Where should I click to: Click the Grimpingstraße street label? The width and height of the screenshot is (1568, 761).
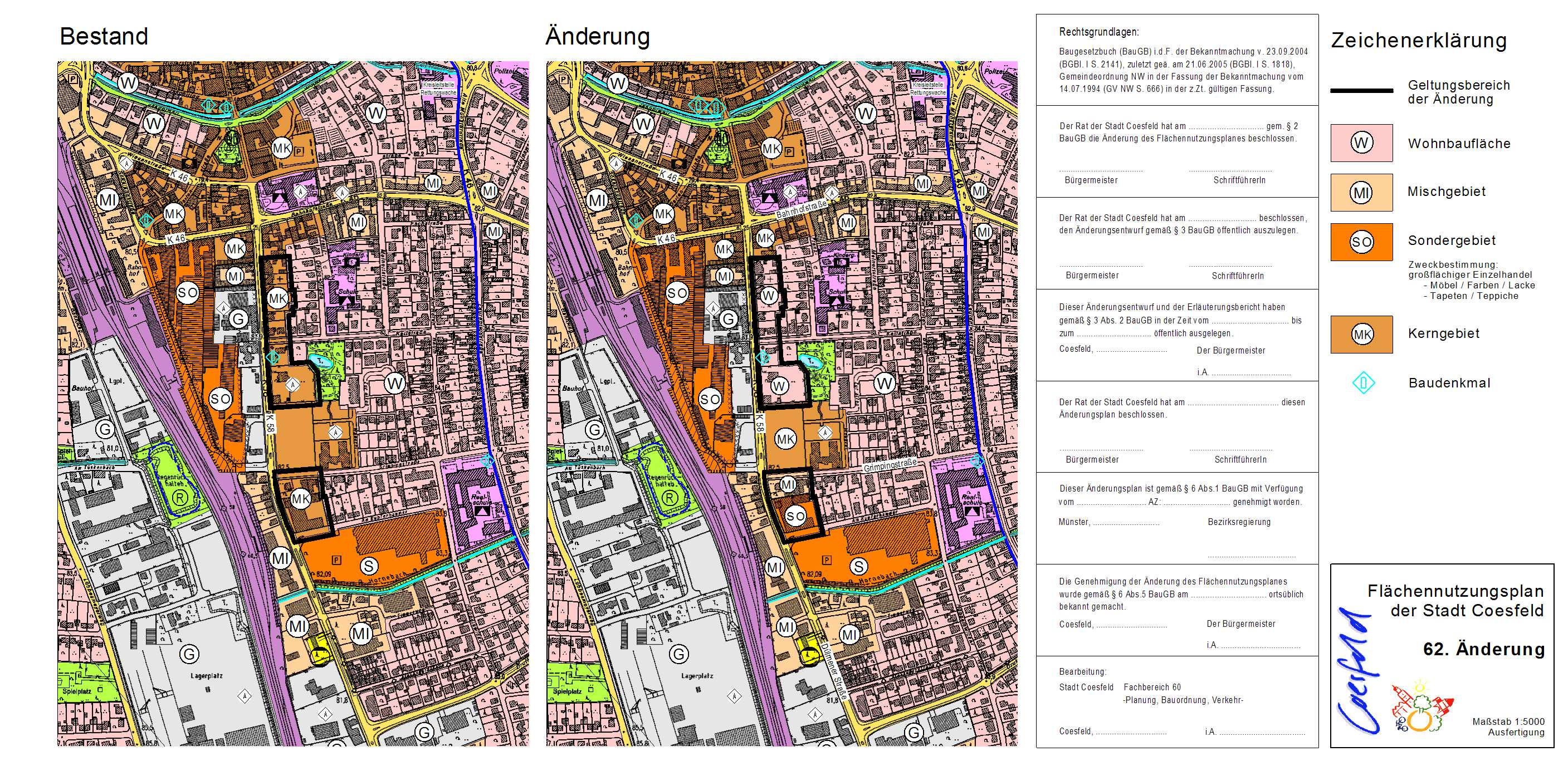click(890, 465)
